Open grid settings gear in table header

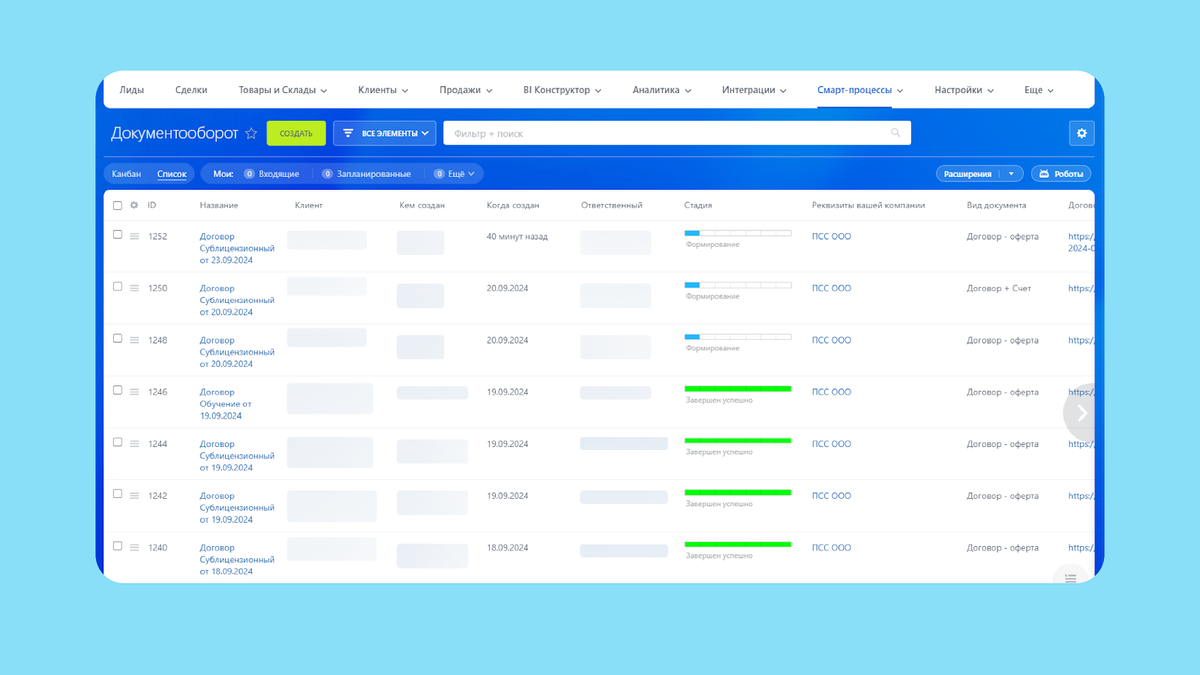pos(134,205)
